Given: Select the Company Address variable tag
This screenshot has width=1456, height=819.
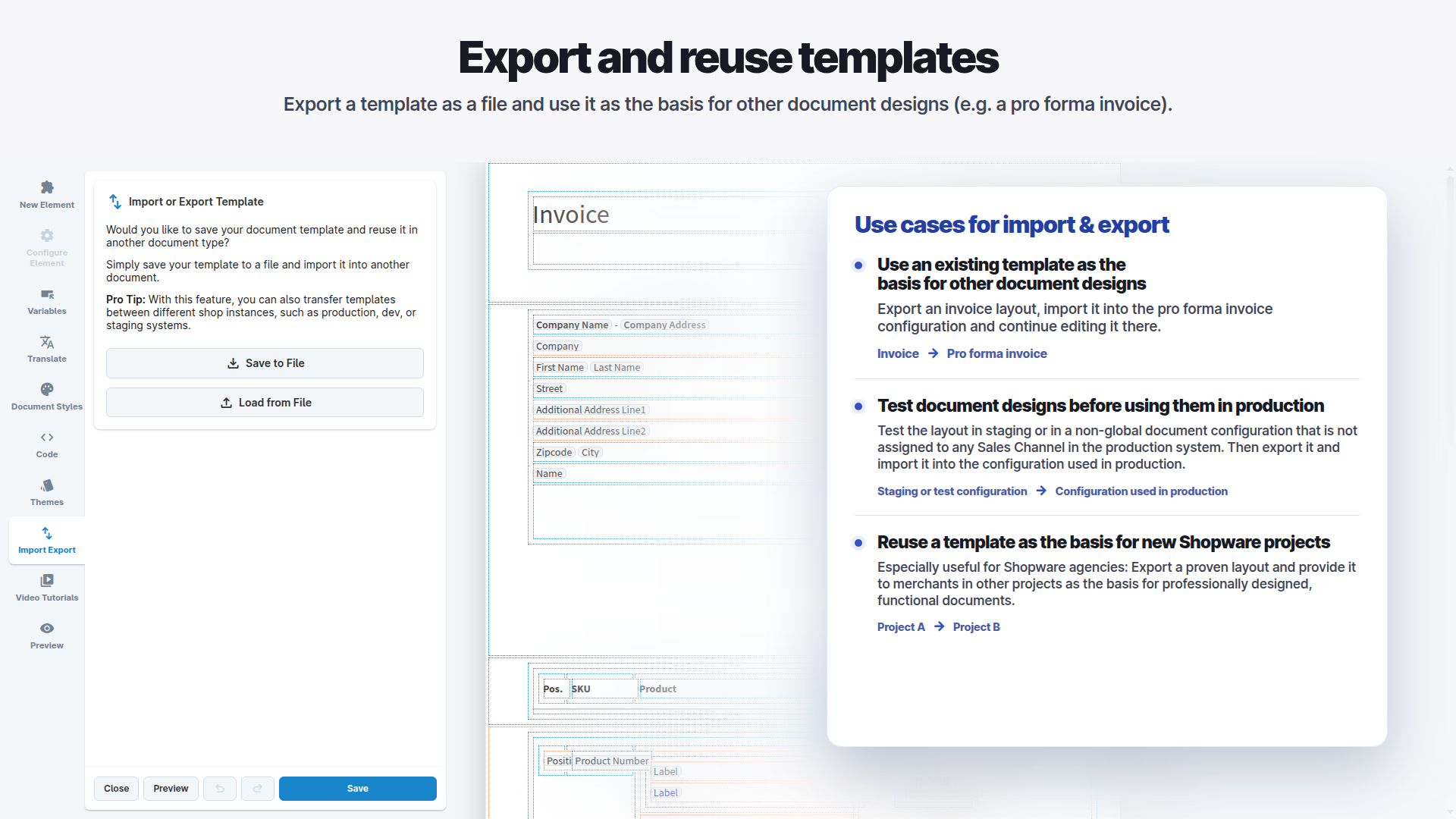Looking at the screenshot, I should point(664,325).
